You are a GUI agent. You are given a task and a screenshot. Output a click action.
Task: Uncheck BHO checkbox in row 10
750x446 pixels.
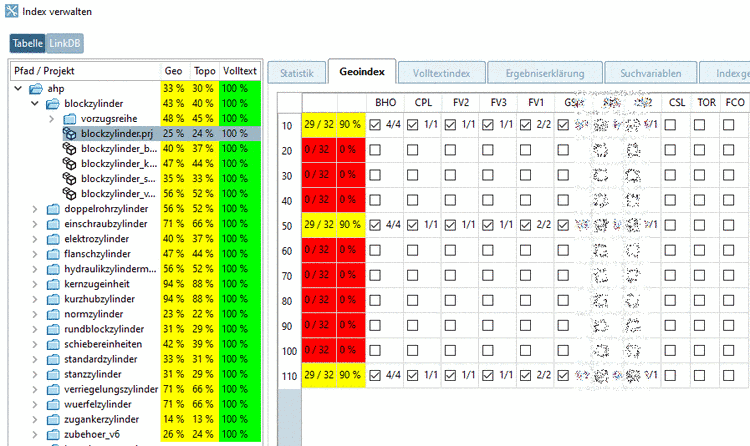click(375, 125)
